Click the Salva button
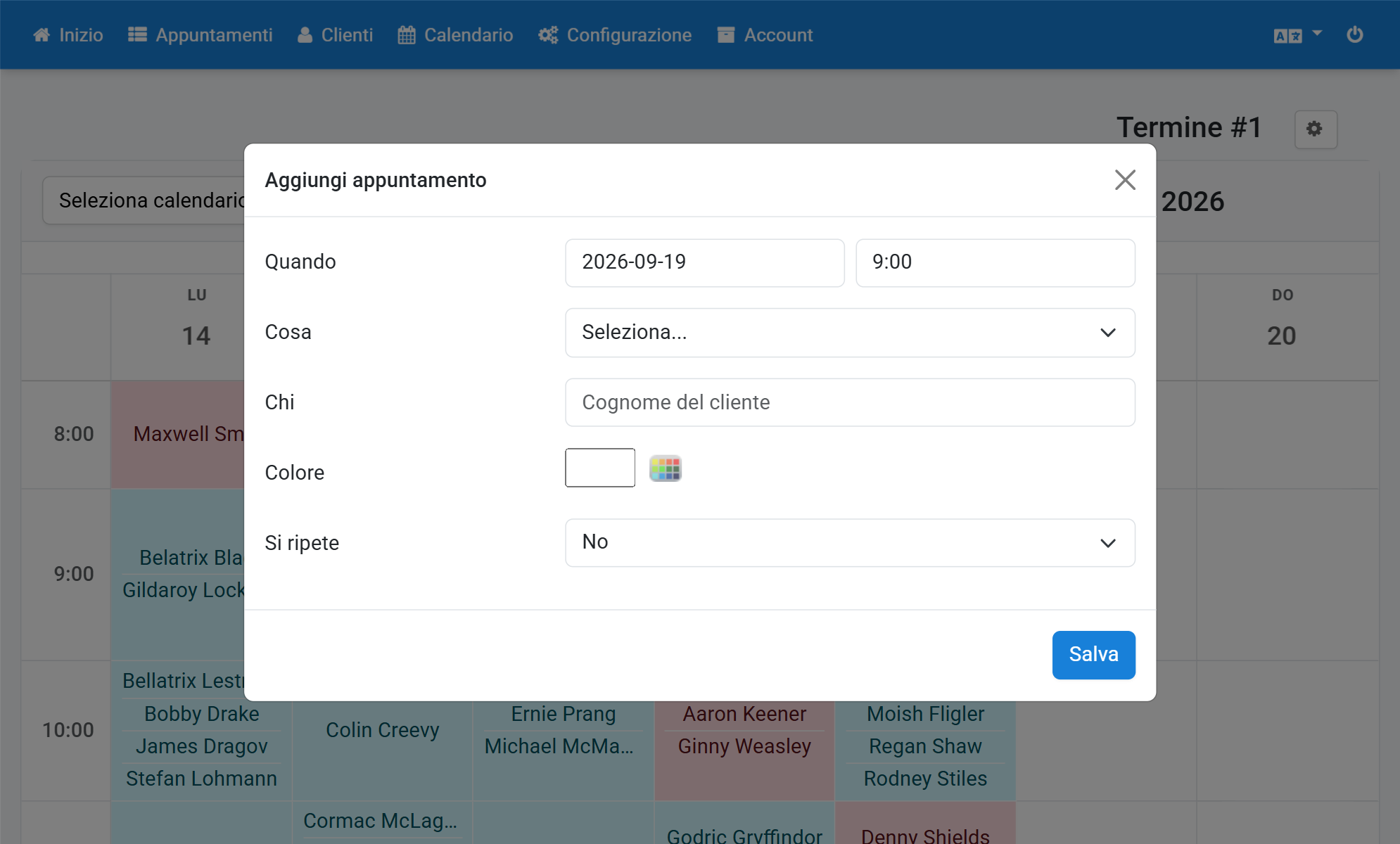1400x844 pixels. 1094,655
